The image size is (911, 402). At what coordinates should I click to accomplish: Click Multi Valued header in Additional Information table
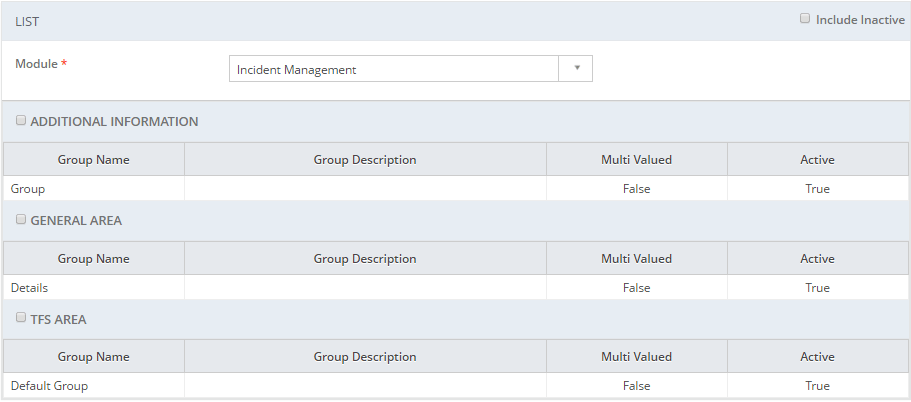point(636,159)
